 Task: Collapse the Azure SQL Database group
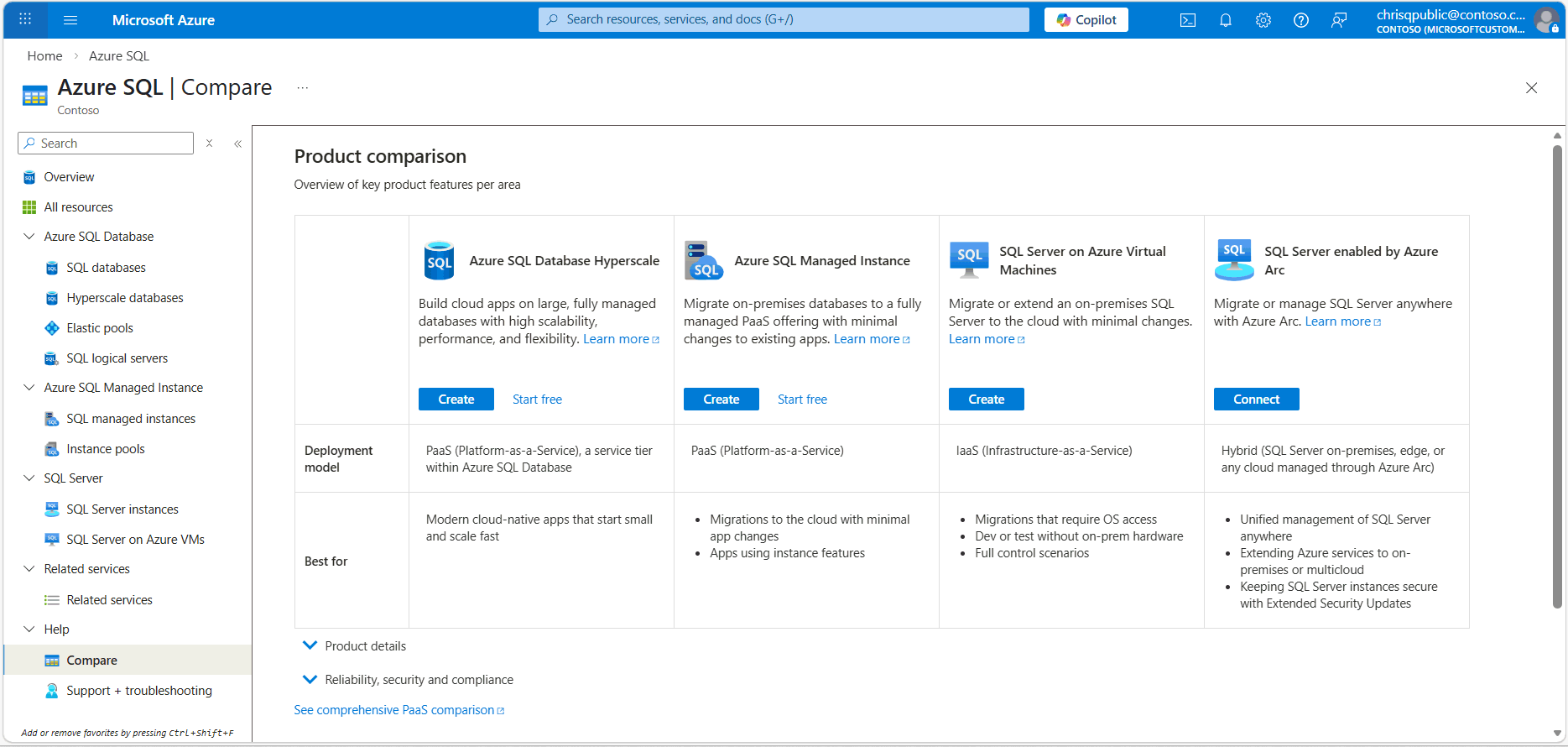tap(29, 237)
